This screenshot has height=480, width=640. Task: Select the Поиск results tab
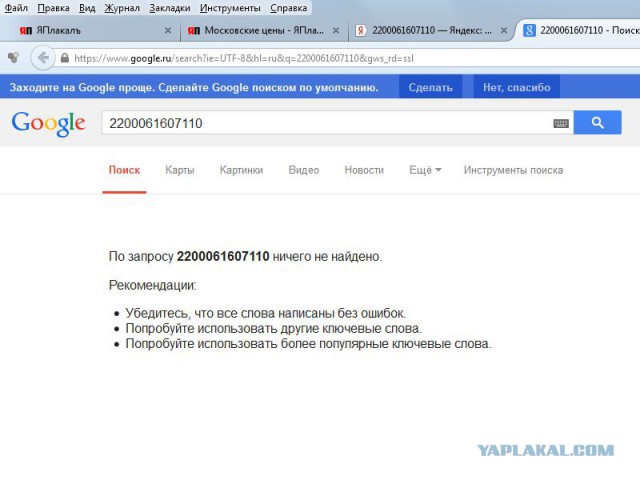[124, 170]
